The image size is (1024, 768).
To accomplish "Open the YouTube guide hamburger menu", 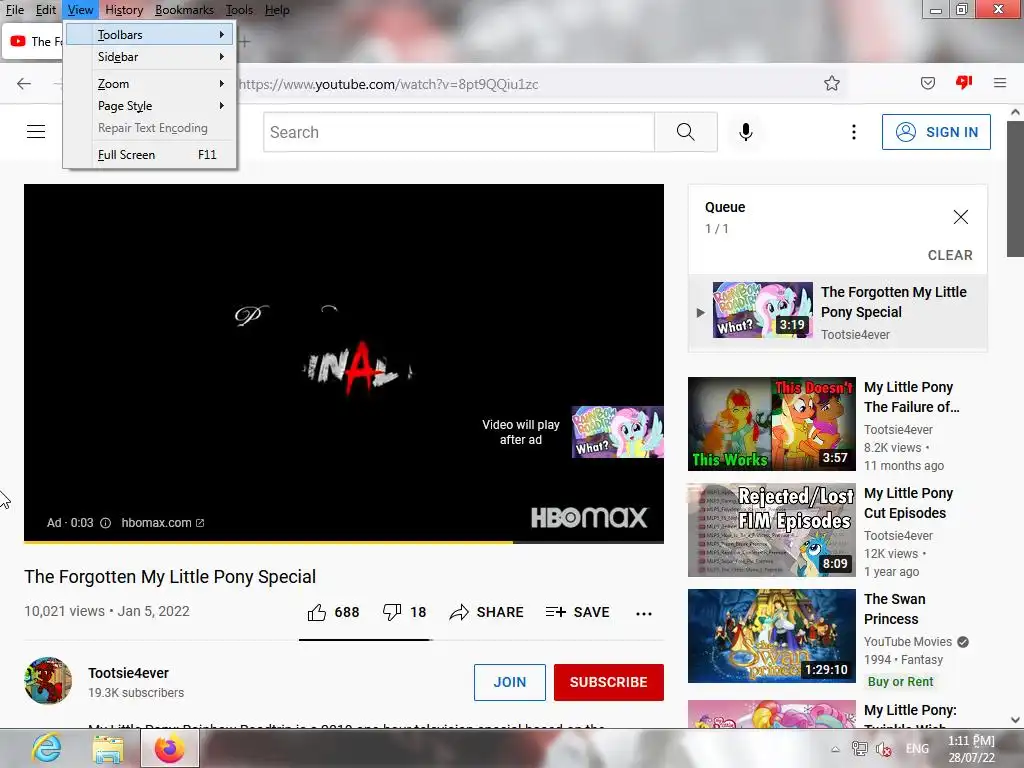I will (x=36, y=132).
